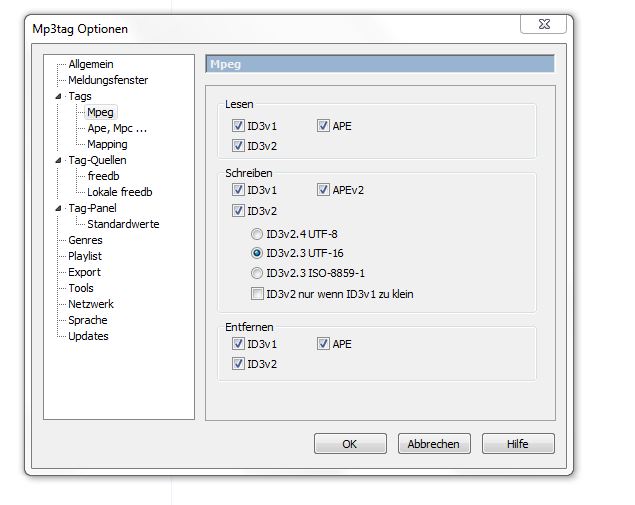Toggle ID3v2 checkbox under Lesen

tap(238, 146)
